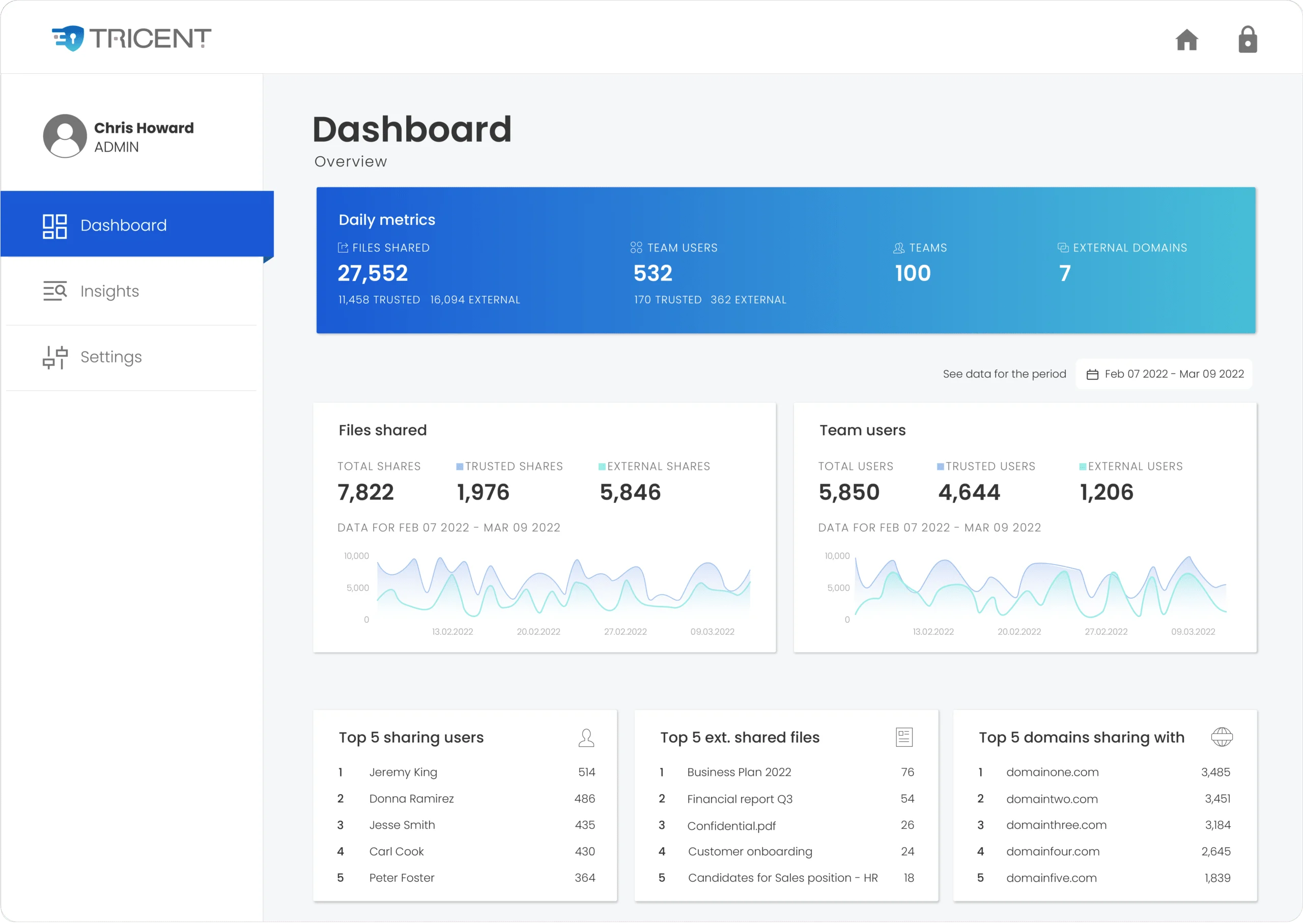Select Carl Cook in top sharing users
1303x924 pixels.
pos(466,852)
